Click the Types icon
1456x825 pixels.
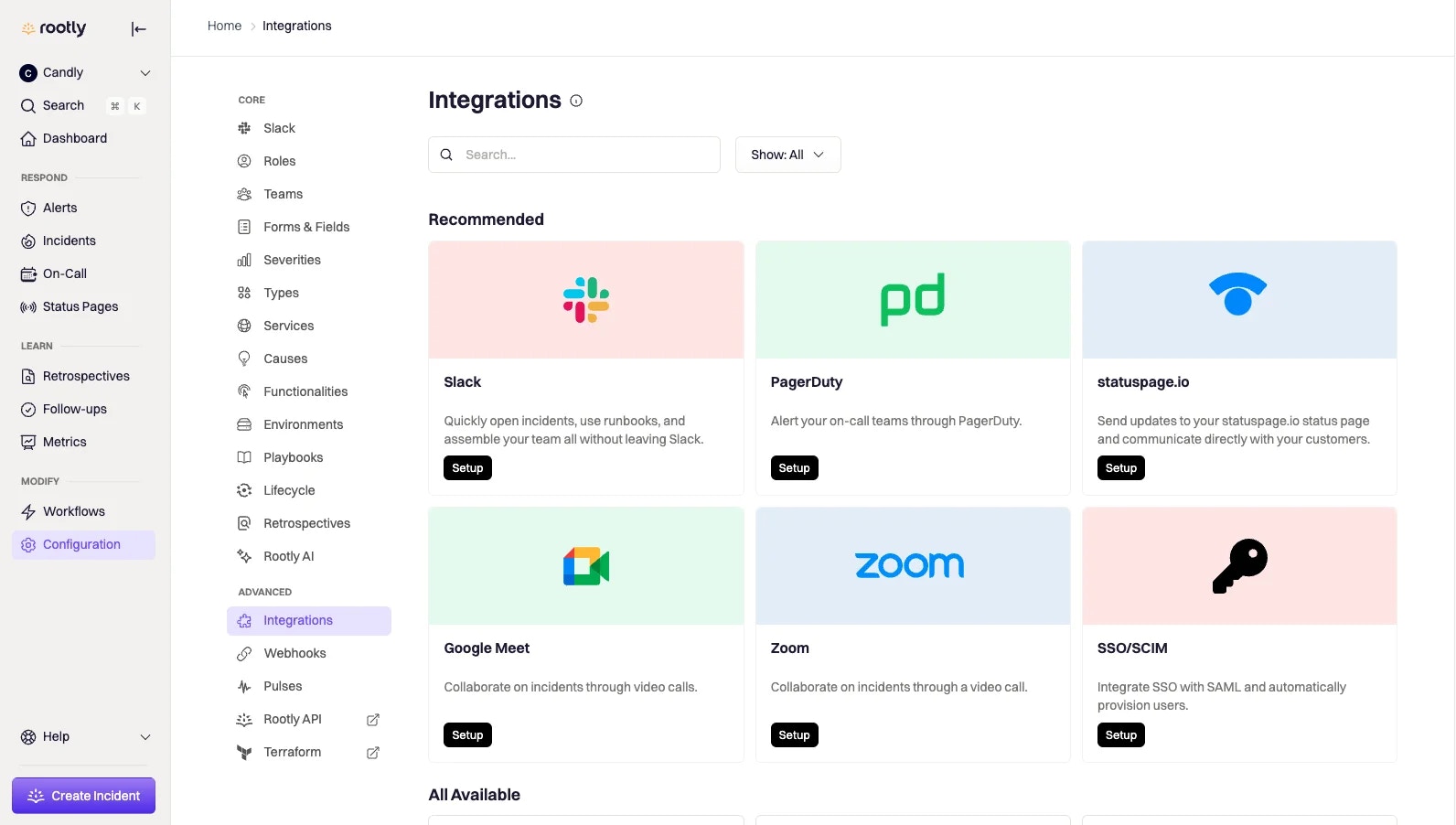[x=244, y=294]
